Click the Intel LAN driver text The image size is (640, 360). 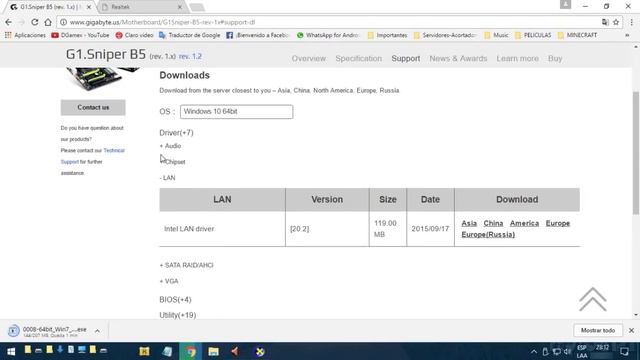tap(189, 229)
